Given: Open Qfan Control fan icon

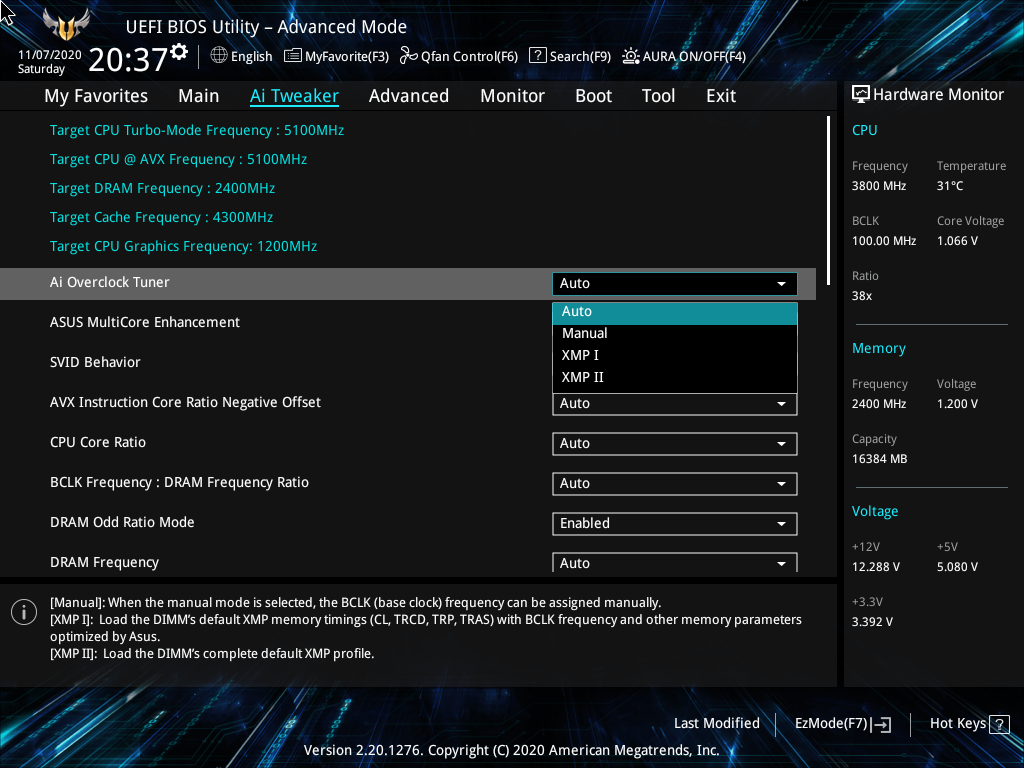Looking at the screenshot, I should pos(409,56).
